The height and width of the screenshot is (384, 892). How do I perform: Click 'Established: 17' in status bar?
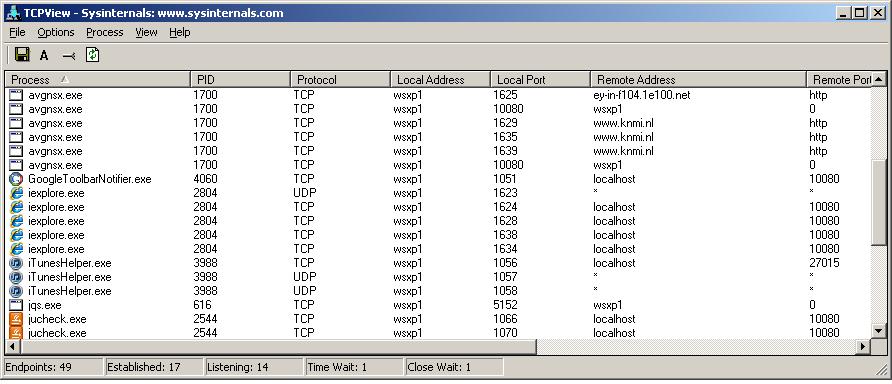pos(144,367)
